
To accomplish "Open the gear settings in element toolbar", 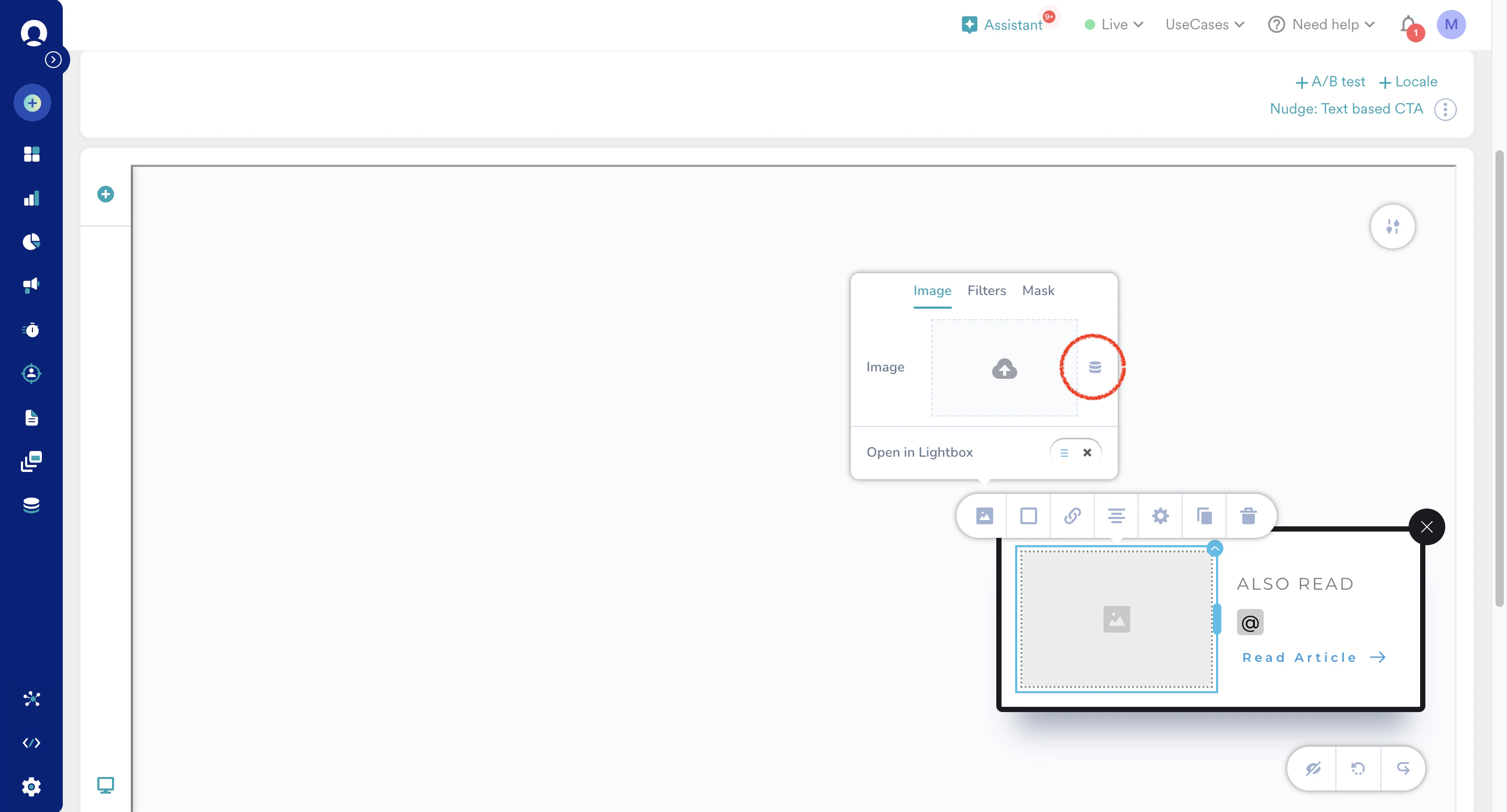I will click(1160, 515).
